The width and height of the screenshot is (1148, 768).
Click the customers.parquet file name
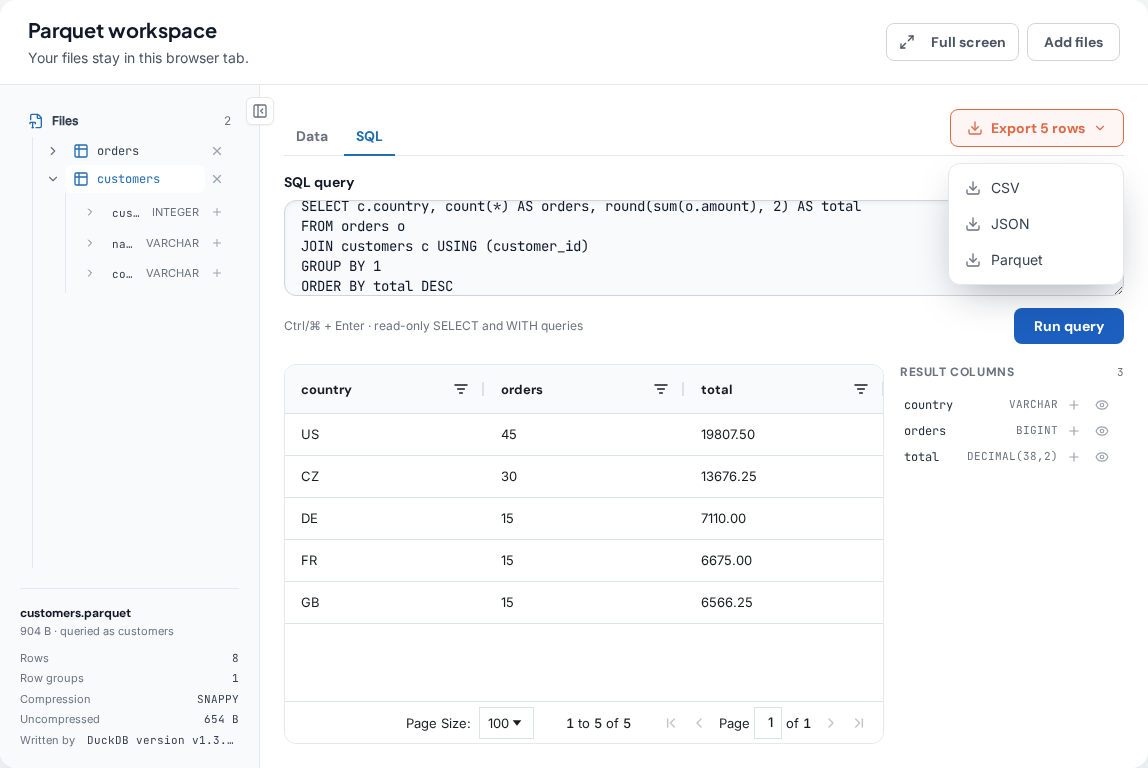75,613
